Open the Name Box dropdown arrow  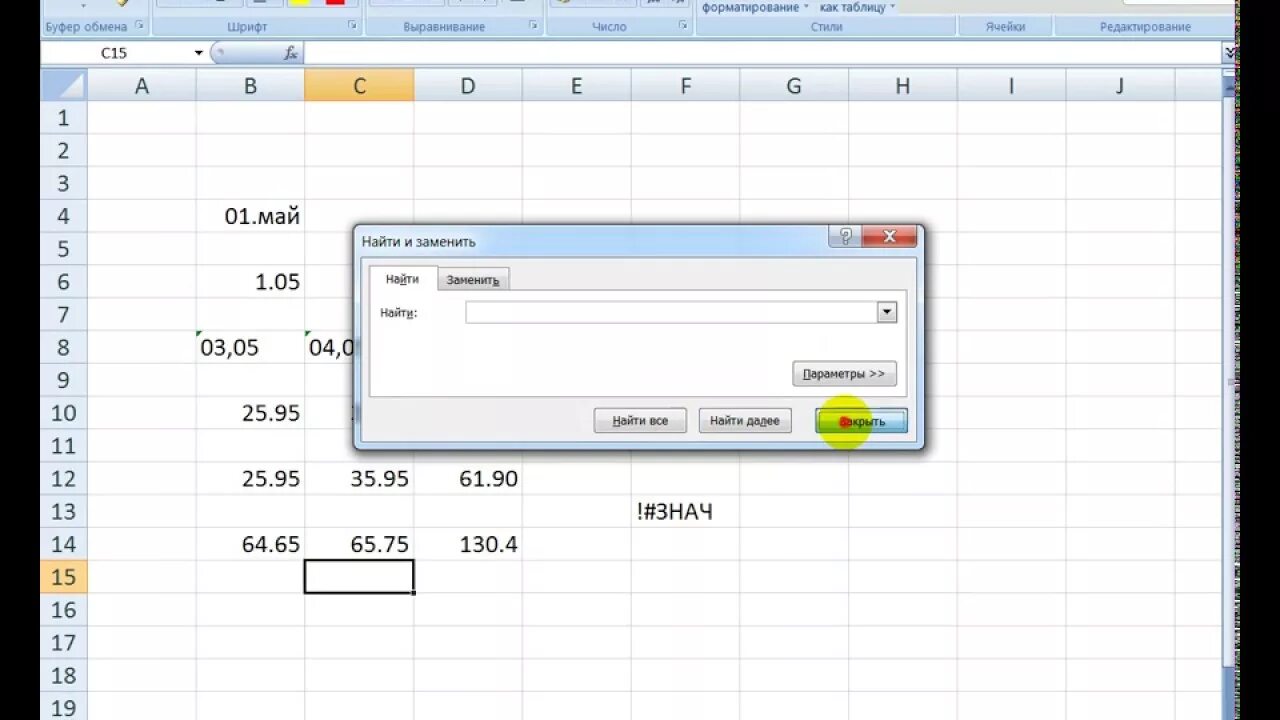(x=199, y=53)
